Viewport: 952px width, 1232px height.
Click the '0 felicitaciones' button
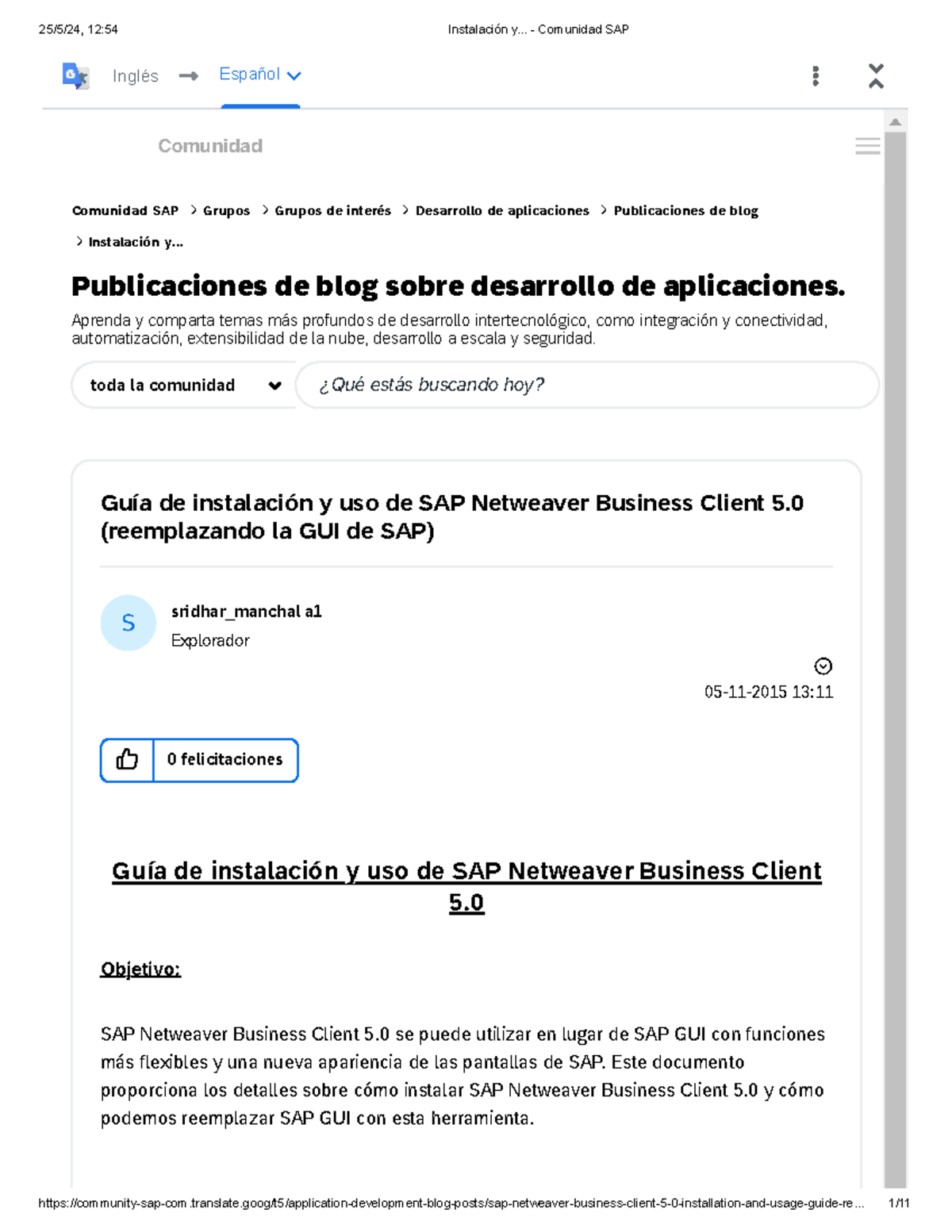pyautogui.click(x=225, y=759)
